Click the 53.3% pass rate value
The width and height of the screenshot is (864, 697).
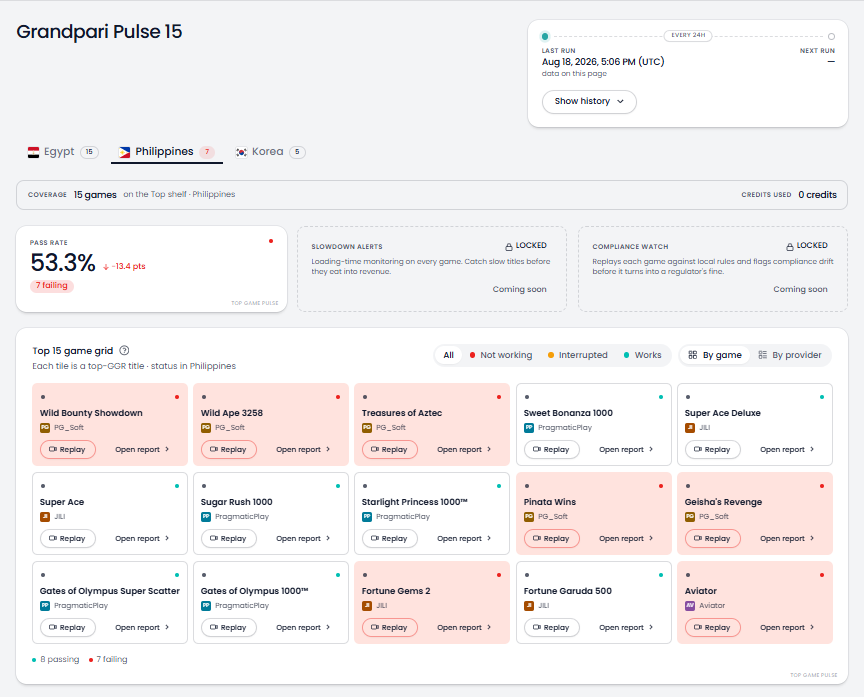(63, 262)
